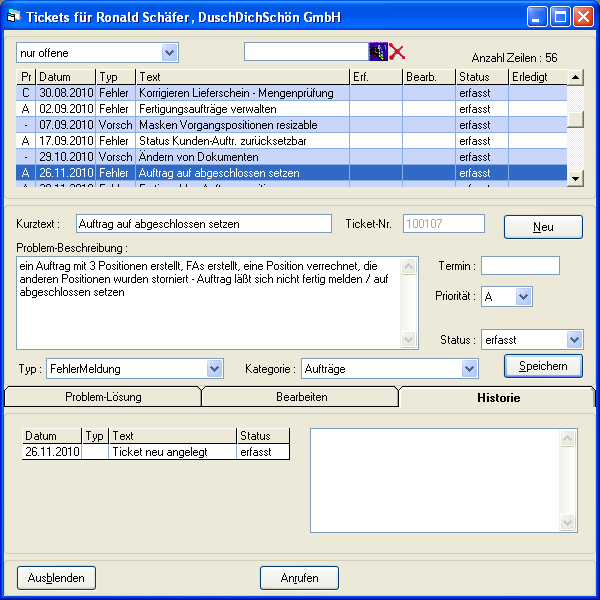Screen dimensions: 600x600
Task: Click the red X clear-filter icon
Action: [x=397, y=52]
